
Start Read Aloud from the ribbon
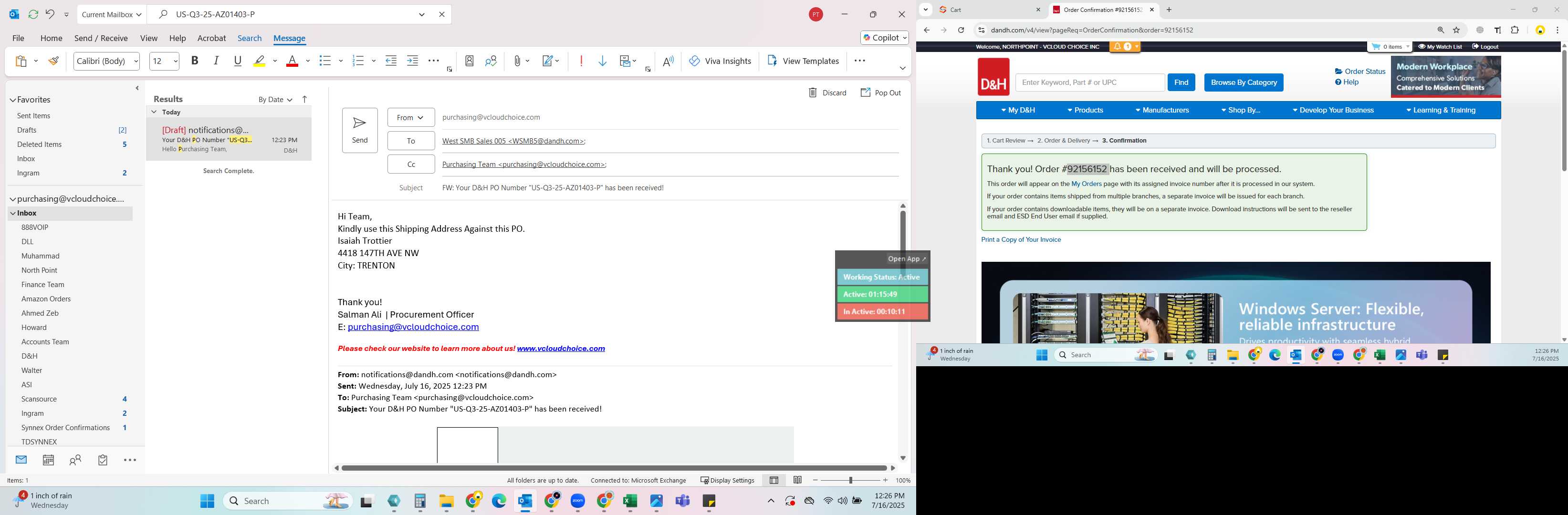coord(669,61)
